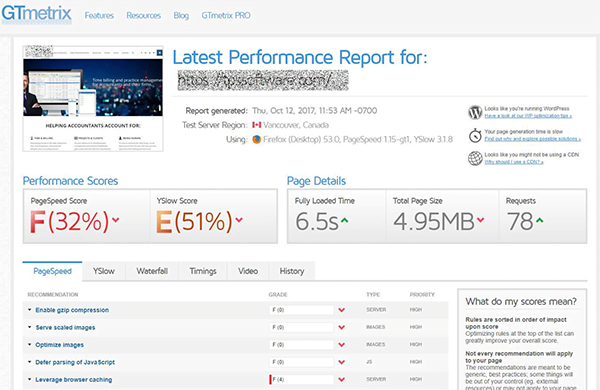This screenshot has width=600, height=390.
Task: Click the 'Vancouver, Canada' region text
Action: (x=296, y=125)
